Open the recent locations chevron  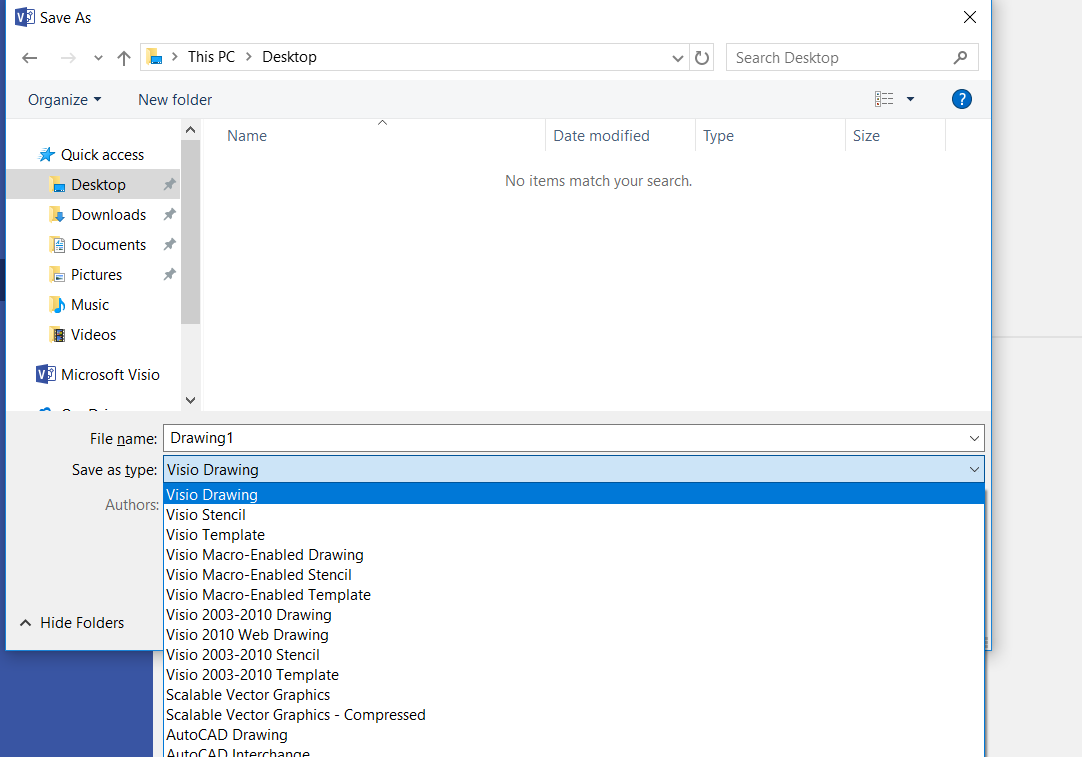(x=98, y=58)
